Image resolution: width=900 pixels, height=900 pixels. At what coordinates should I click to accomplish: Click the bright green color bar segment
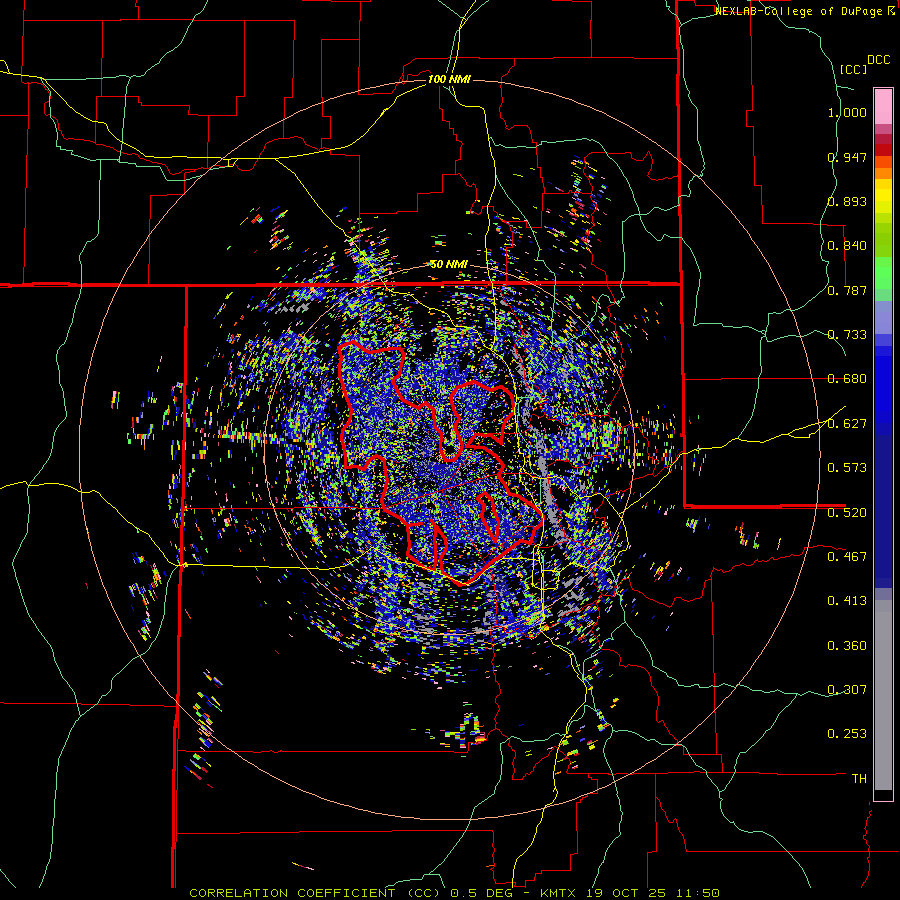883,273
